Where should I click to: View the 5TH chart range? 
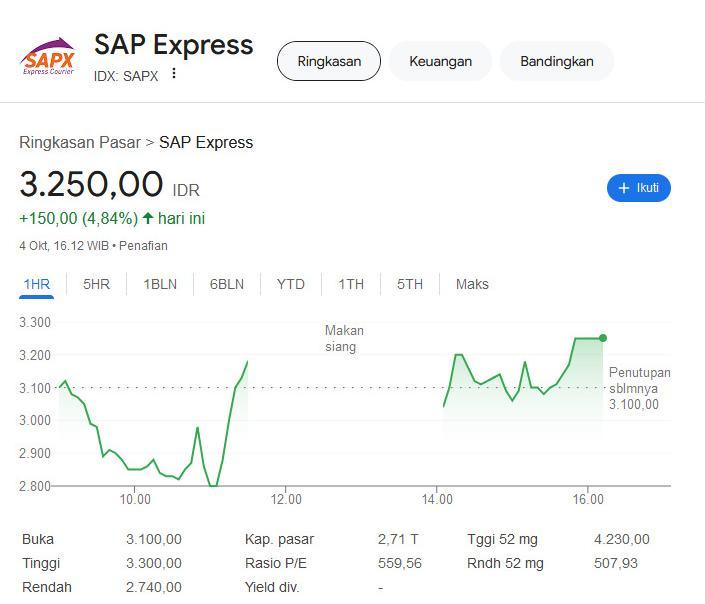coord(410,284)
